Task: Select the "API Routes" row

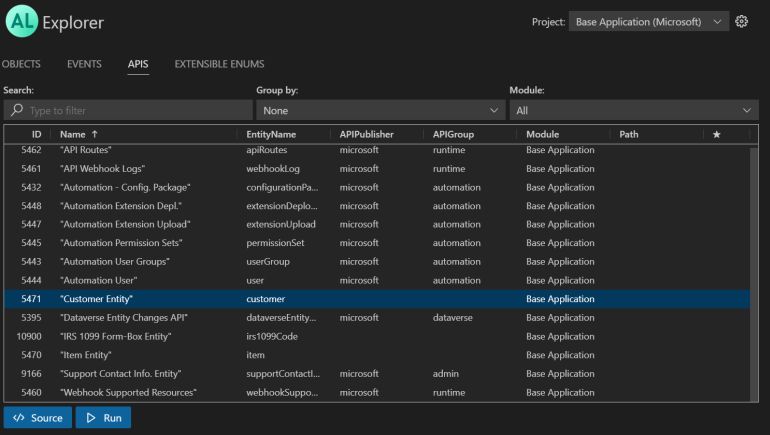Action: [x=377, y=150]
